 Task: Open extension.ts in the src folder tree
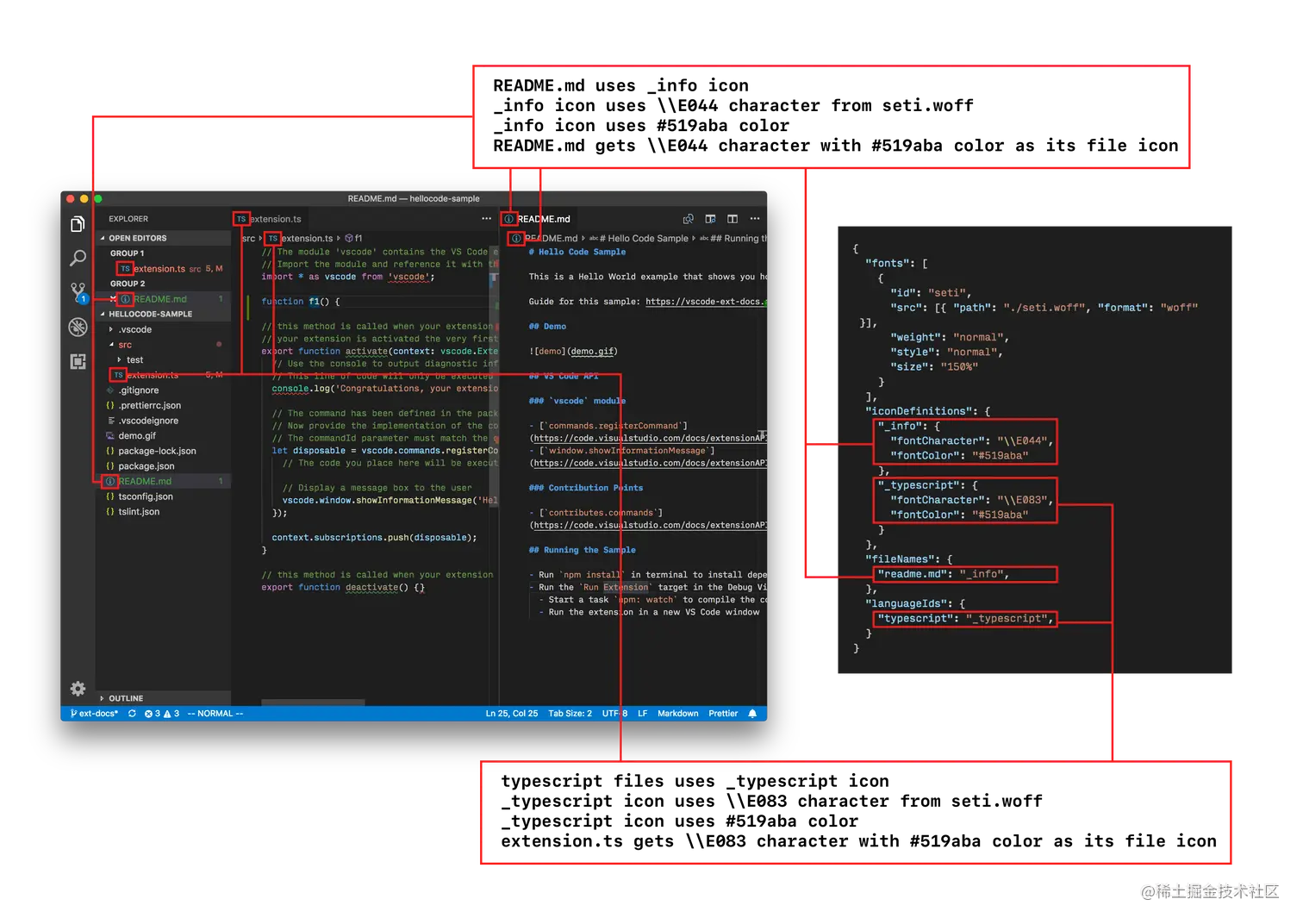(x=163, y=375)
